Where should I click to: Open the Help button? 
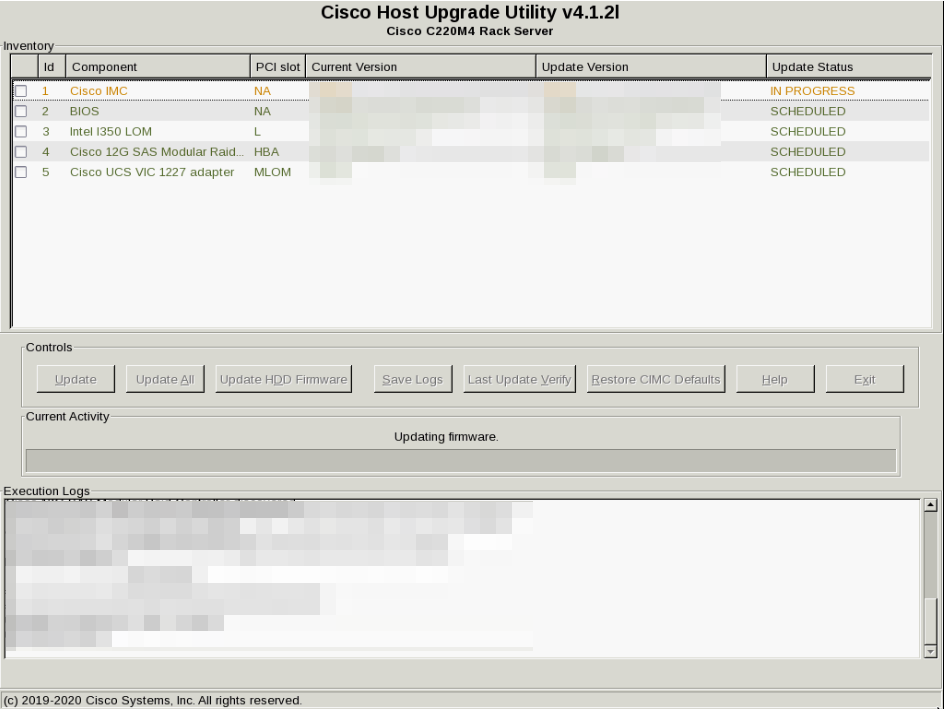pyautogui.click(x=775, y=379)
